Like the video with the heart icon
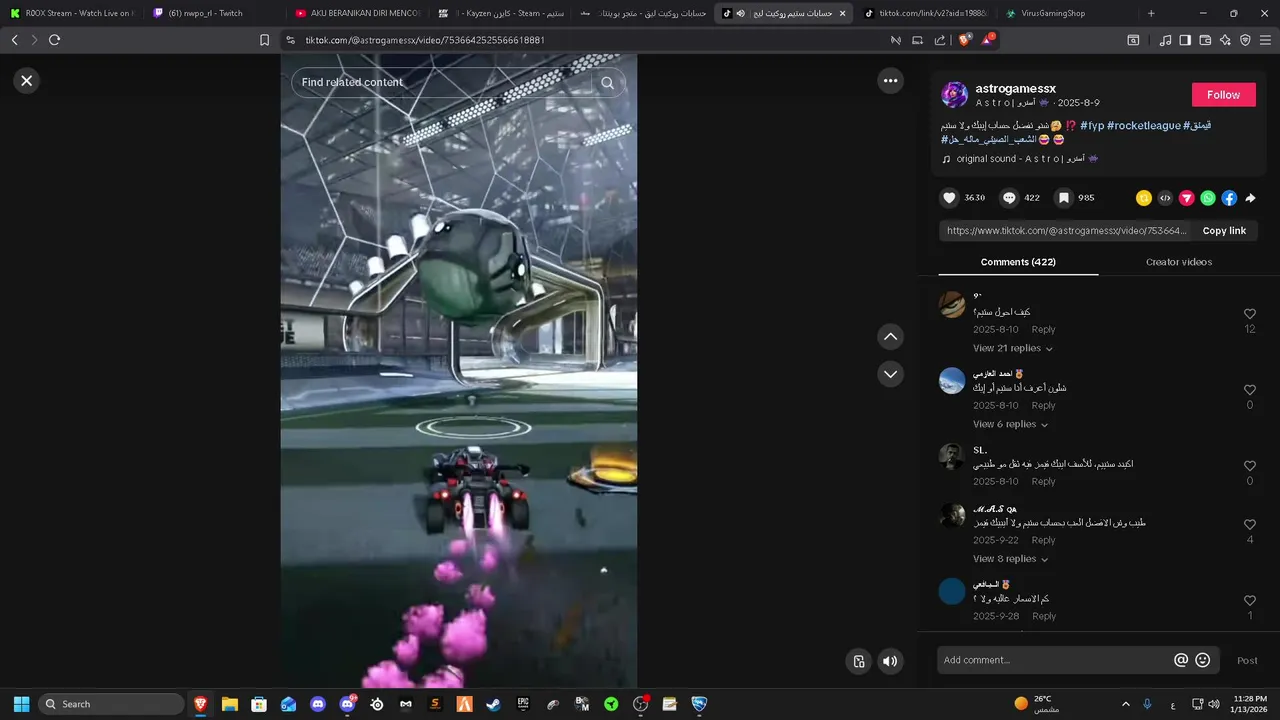 [950, 198]
